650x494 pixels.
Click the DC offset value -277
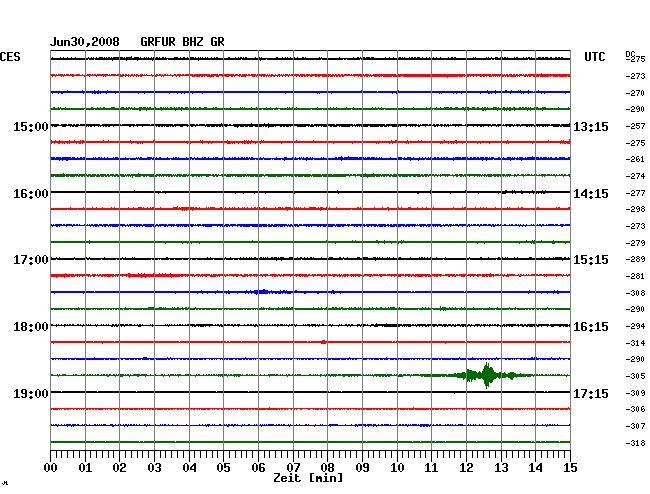pyautogui.click(x=635, y=193)
